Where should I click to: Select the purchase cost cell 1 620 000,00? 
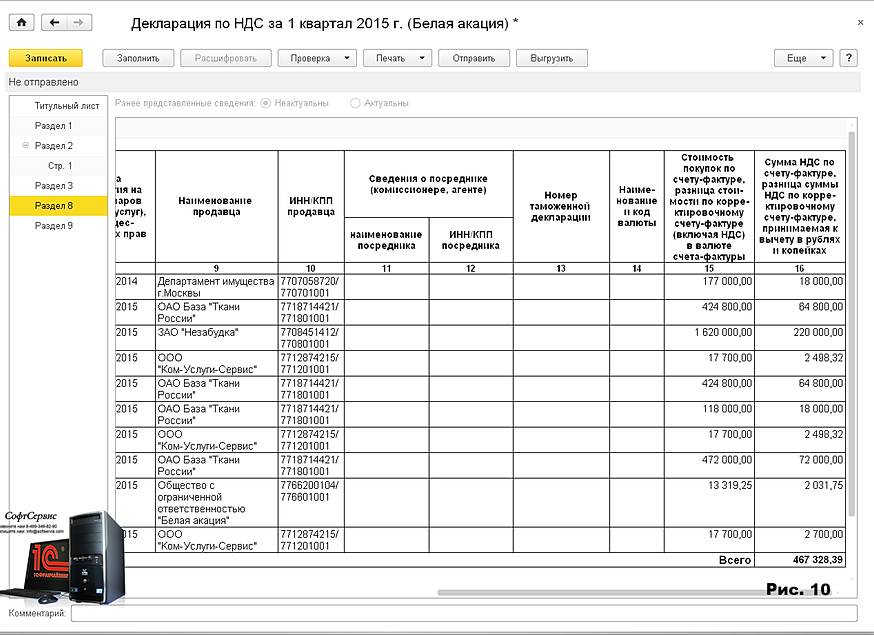click(709, 338)
